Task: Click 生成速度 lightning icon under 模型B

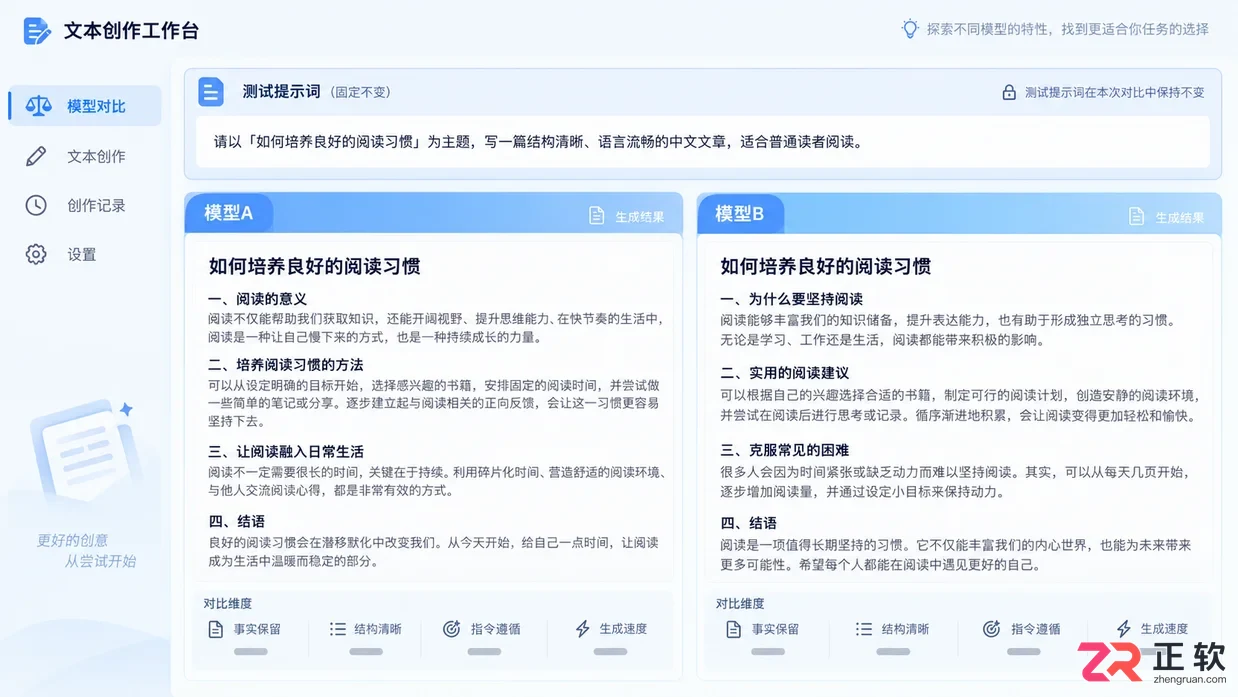Action: coord(1124,629)
